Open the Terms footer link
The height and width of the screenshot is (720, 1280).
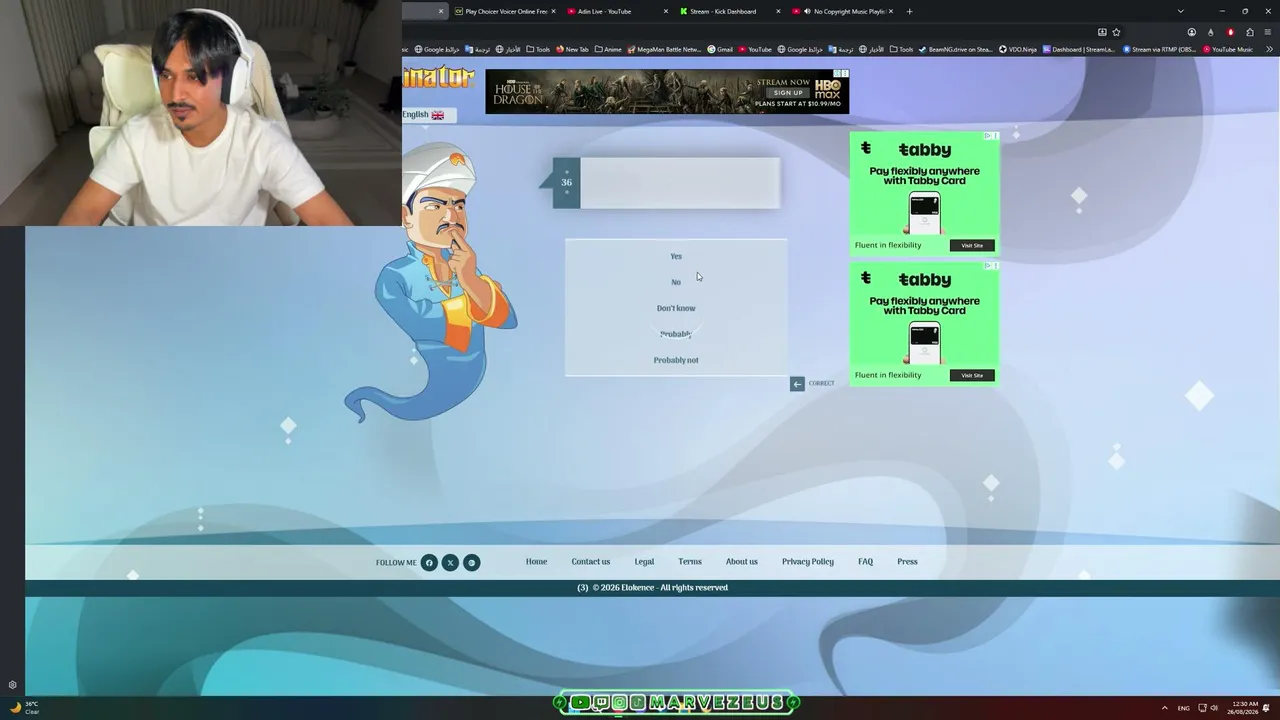690,562
